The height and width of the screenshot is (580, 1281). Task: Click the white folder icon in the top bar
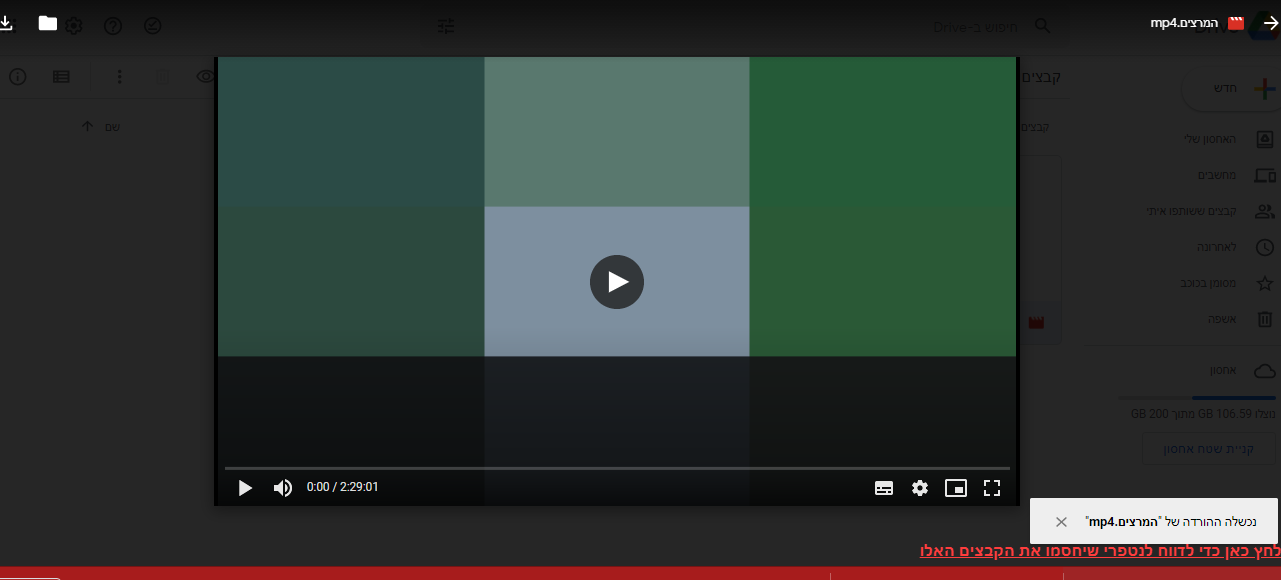tap(48, 24)
